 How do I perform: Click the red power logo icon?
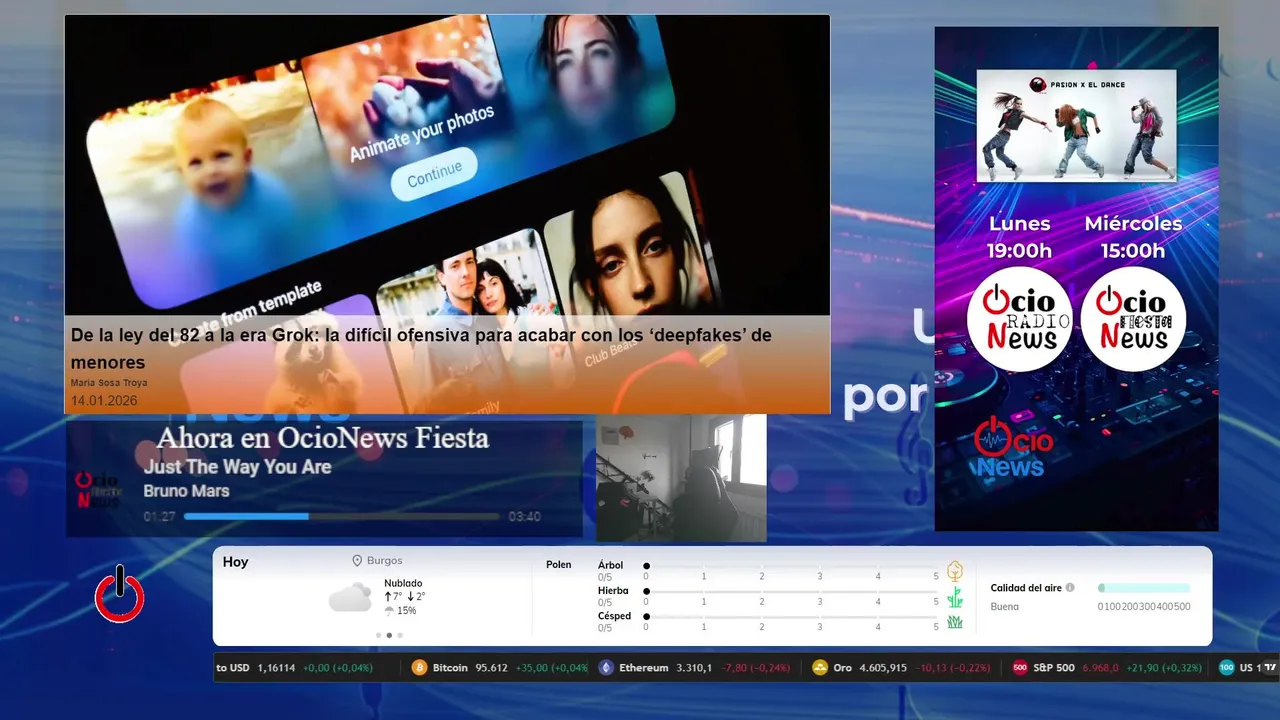pyautogui.click(x=120, y=594)
